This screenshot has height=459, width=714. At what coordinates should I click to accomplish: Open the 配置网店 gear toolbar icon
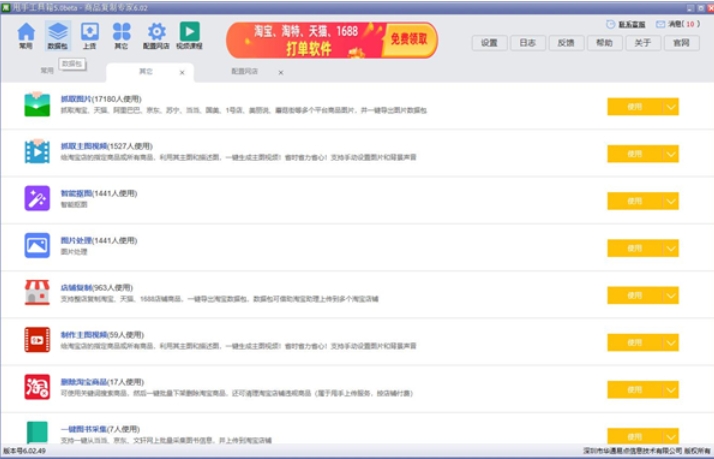coord(156,36)
